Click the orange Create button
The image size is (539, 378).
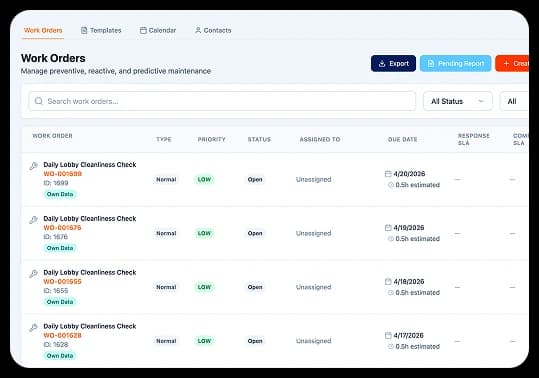(512, 64)
